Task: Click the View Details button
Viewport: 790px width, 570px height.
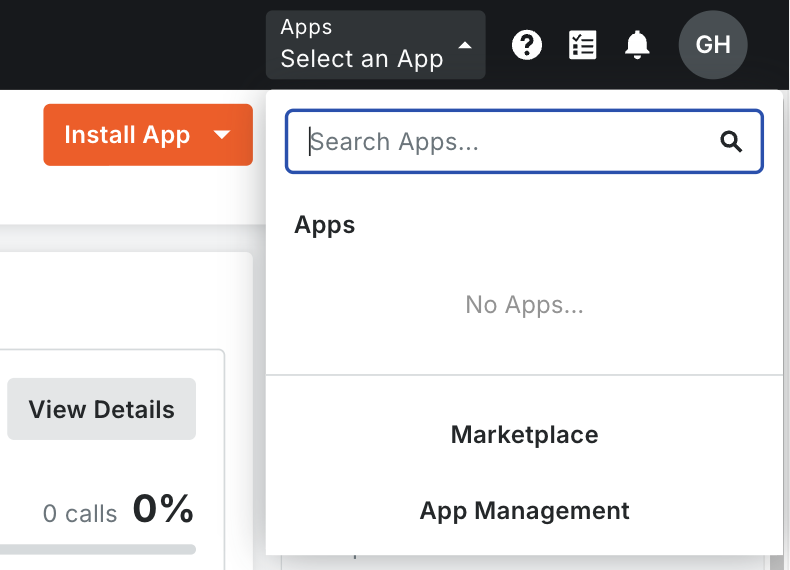Action: pos(101,409)
